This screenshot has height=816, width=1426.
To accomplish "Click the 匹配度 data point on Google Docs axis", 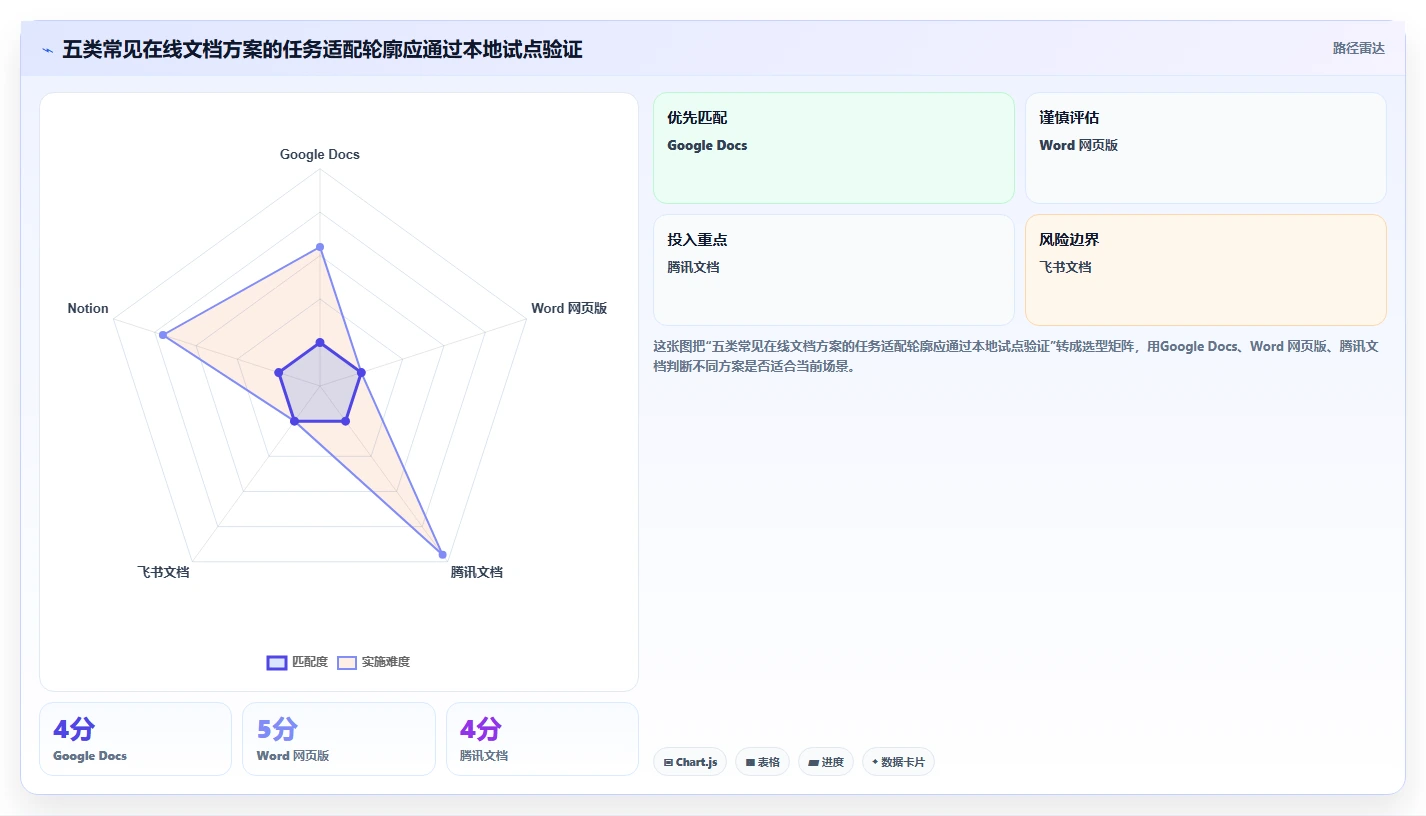I will click(x=320, y=343).
